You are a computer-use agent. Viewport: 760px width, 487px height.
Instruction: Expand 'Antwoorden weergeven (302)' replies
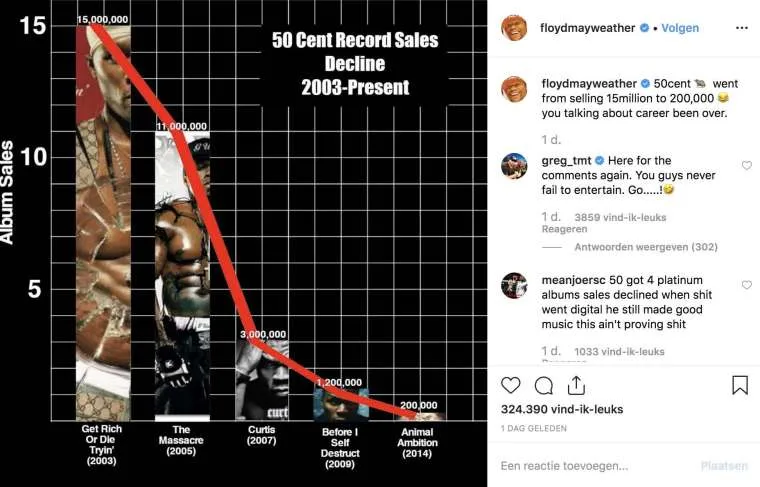click(646, 247)
